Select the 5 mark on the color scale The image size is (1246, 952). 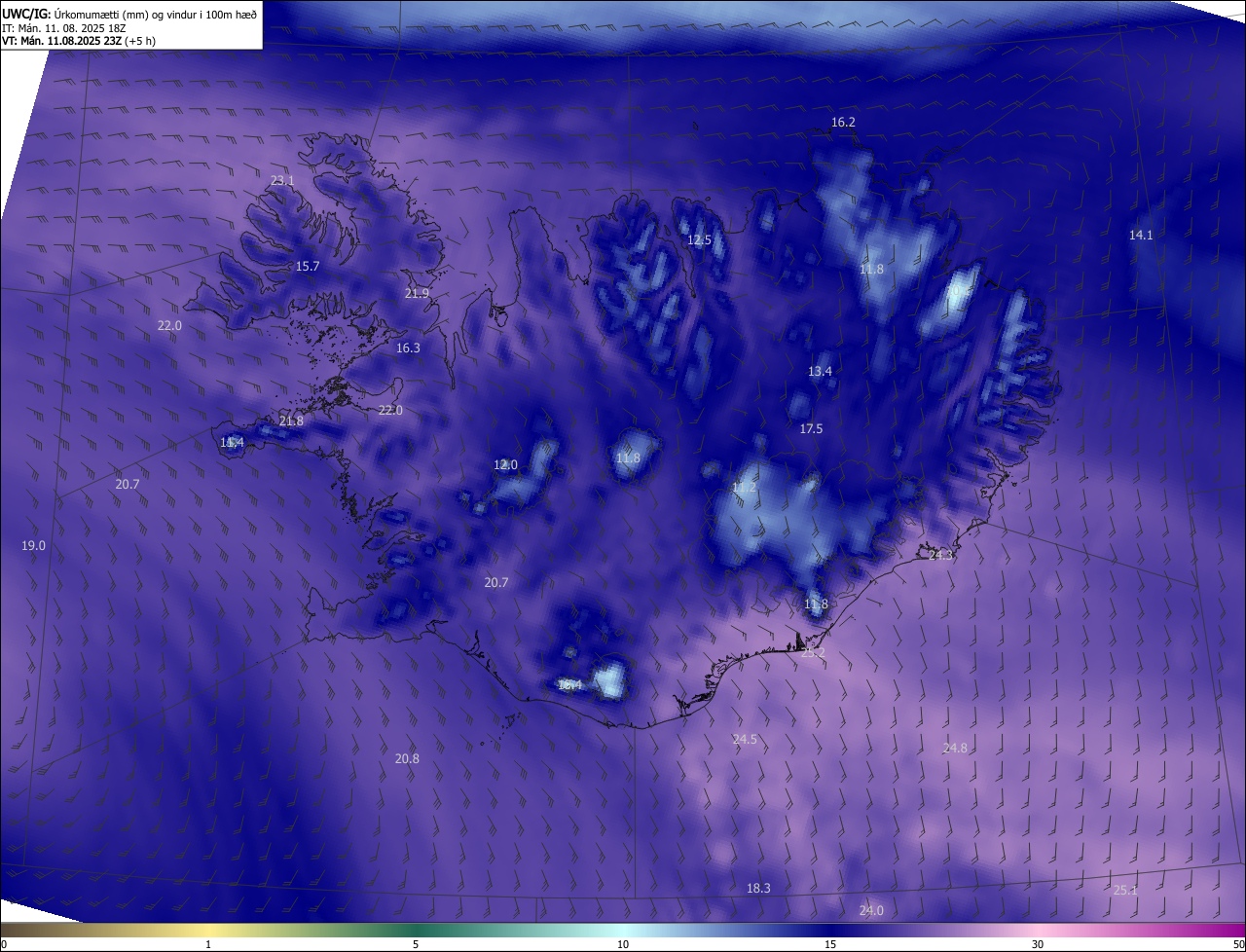416,944
